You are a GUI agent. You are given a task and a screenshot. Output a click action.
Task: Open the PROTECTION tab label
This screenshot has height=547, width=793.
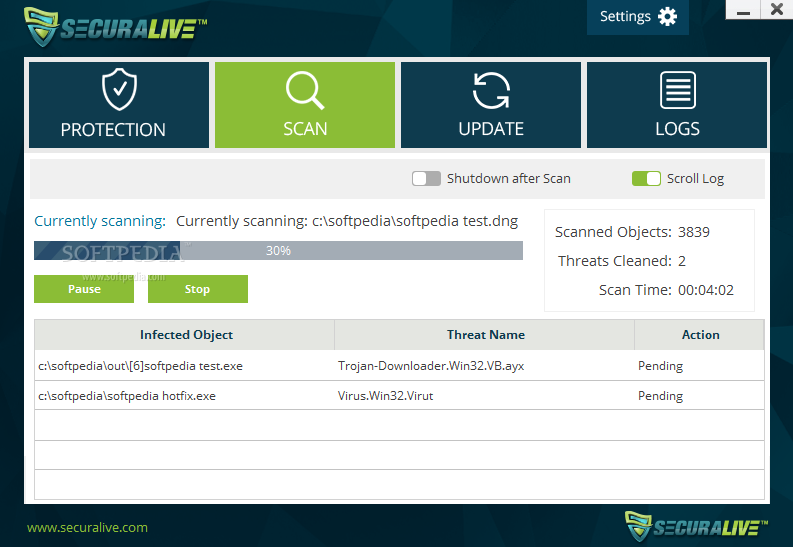point(113,130)
